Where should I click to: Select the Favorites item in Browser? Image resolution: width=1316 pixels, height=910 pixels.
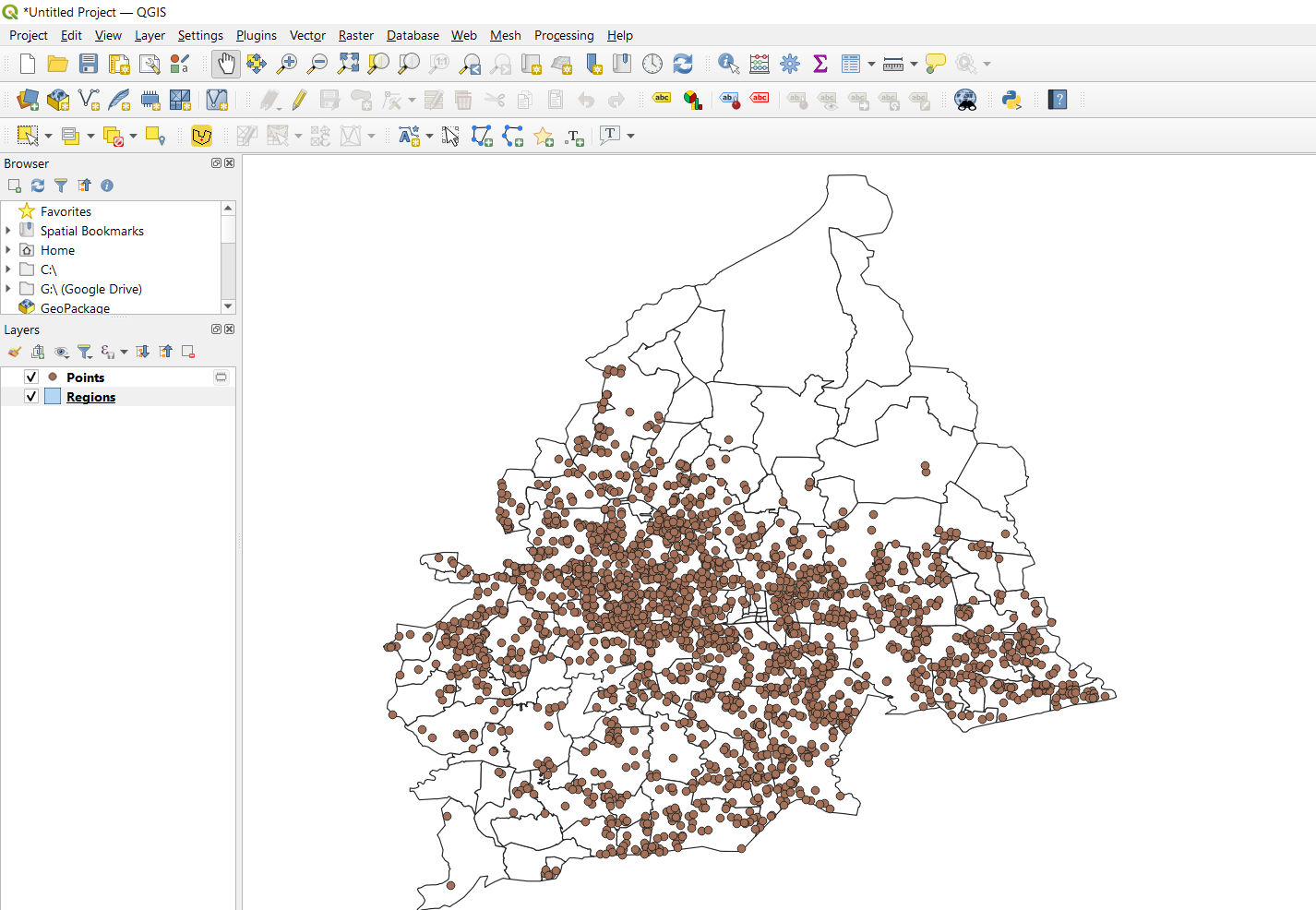(x=66, y=211)
